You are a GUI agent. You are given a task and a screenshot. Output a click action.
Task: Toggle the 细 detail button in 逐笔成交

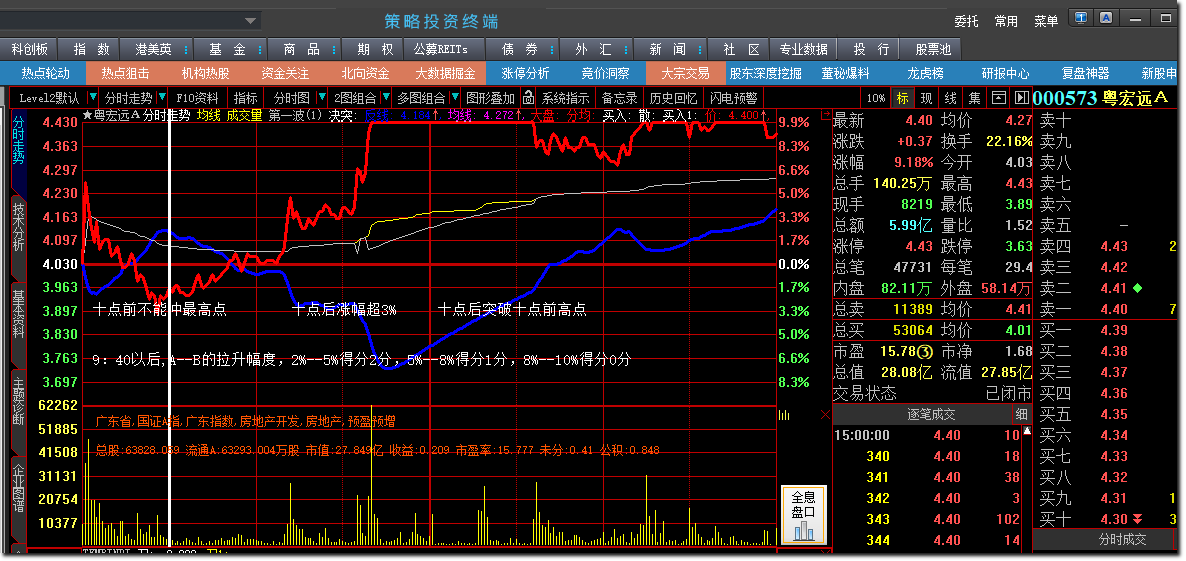(1022, 414)
